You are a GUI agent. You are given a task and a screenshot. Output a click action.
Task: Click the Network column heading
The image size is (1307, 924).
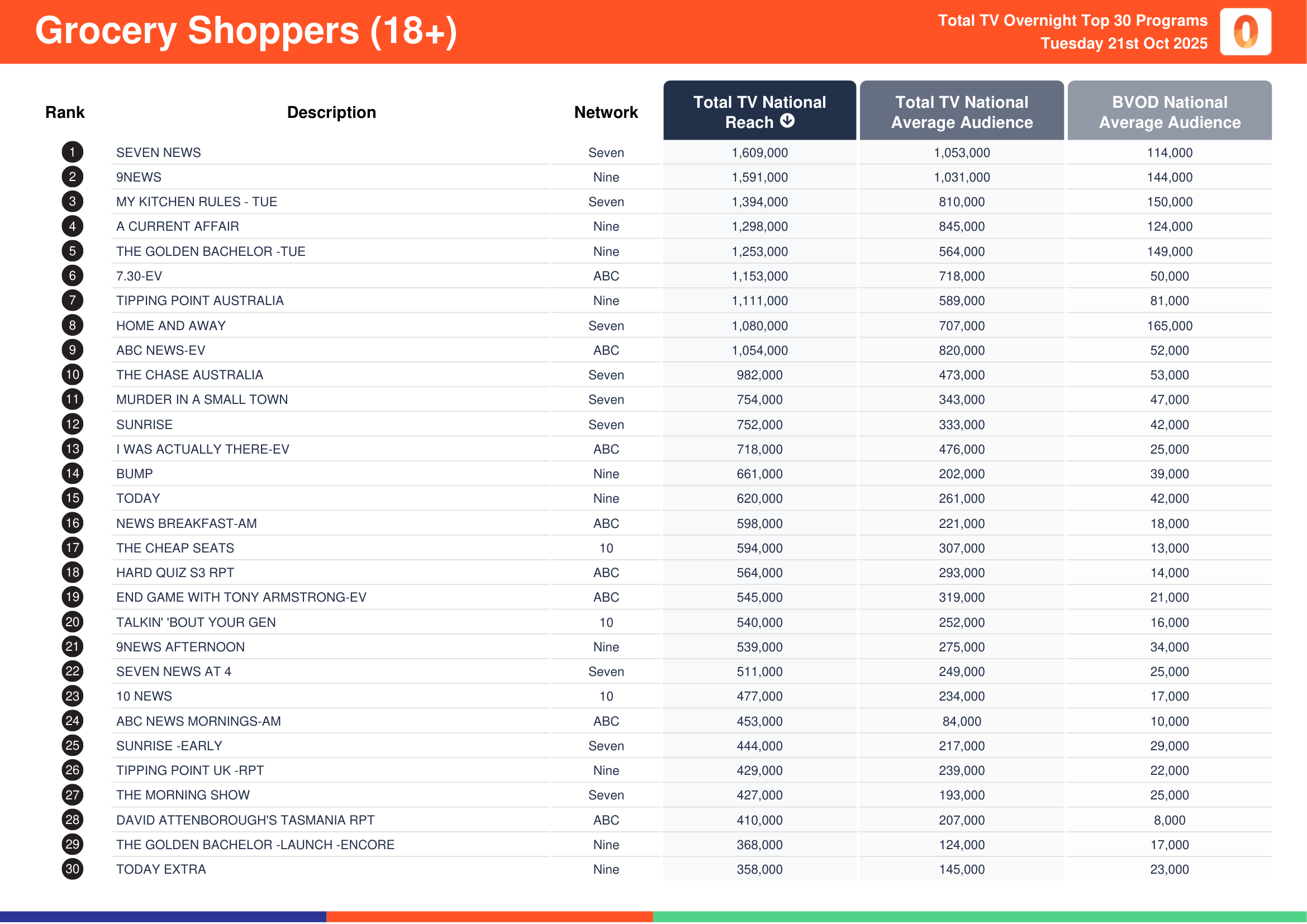click(606, 112)
